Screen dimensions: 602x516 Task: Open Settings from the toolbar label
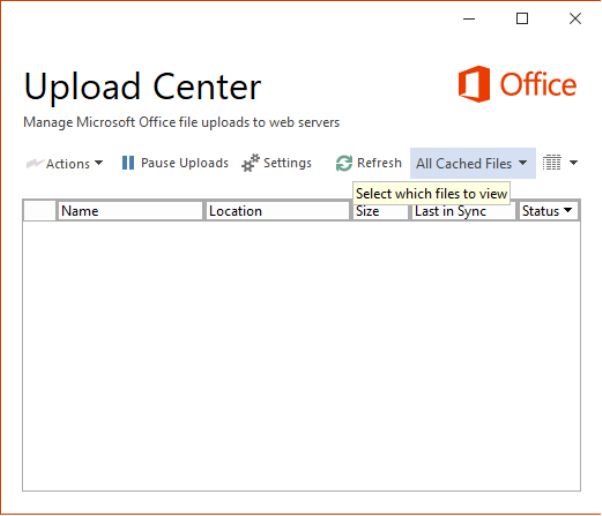pyautogui.click(x=287, y=163)
